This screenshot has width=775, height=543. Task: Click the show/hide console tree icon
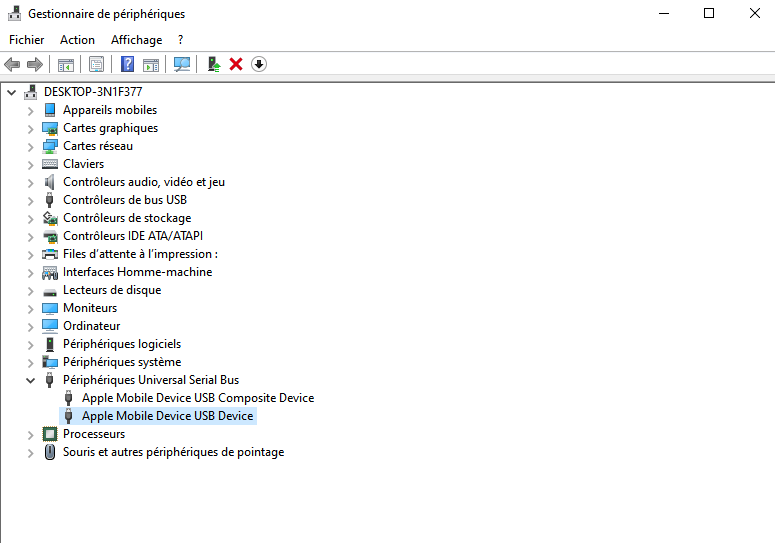65,64
